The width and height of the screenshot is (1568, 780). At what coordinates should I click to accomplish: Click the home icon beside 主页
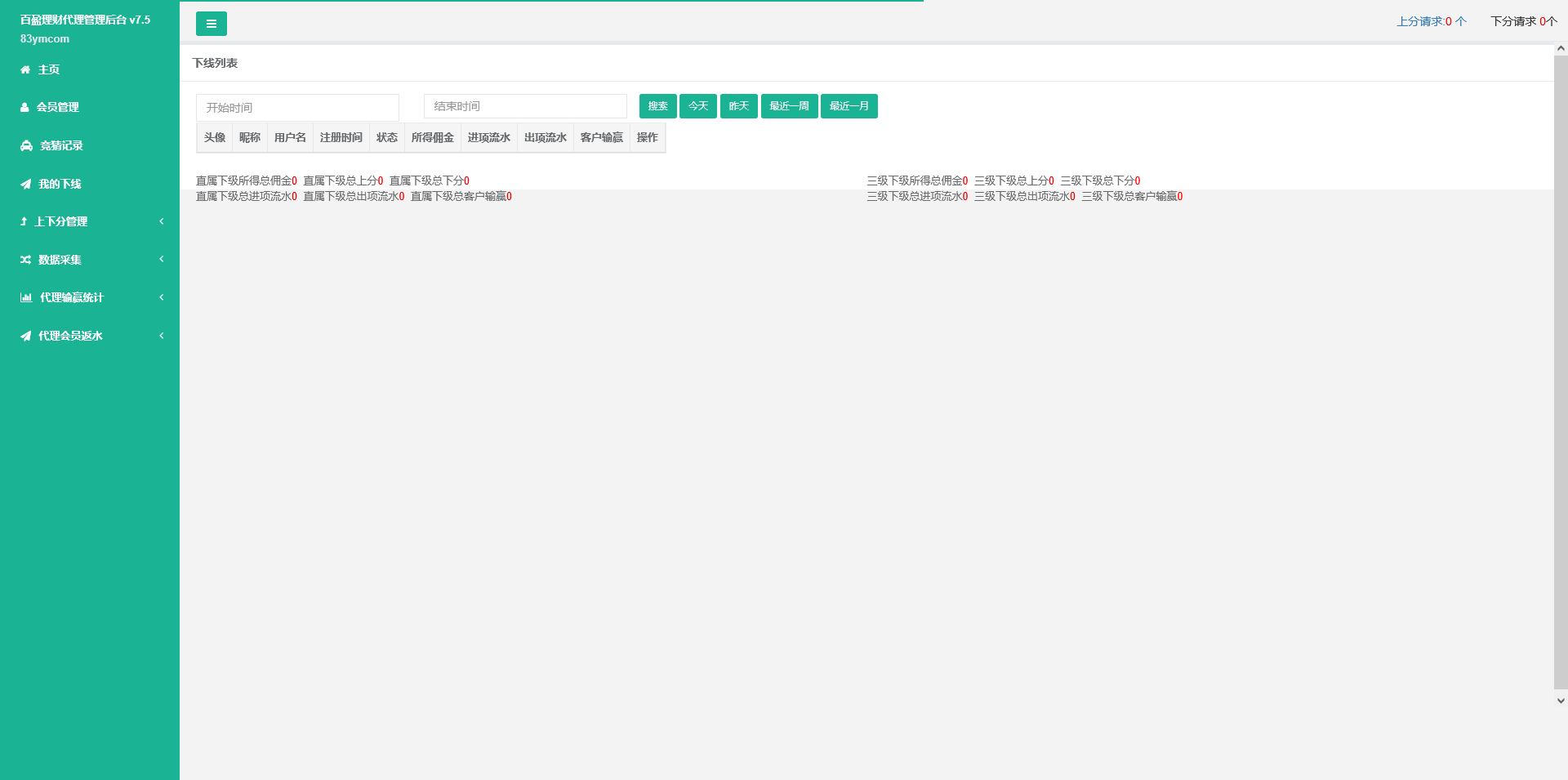(25, 70)
